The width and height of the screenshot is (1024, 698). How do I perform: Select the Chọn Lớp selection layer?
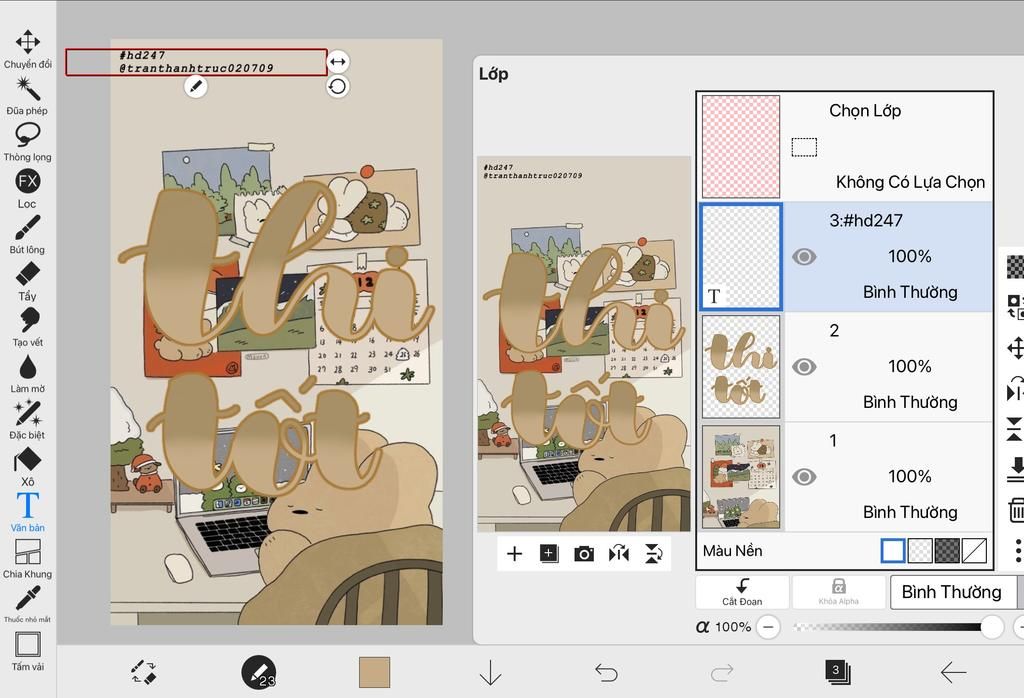pyautogui.click(x=845, y=146)
